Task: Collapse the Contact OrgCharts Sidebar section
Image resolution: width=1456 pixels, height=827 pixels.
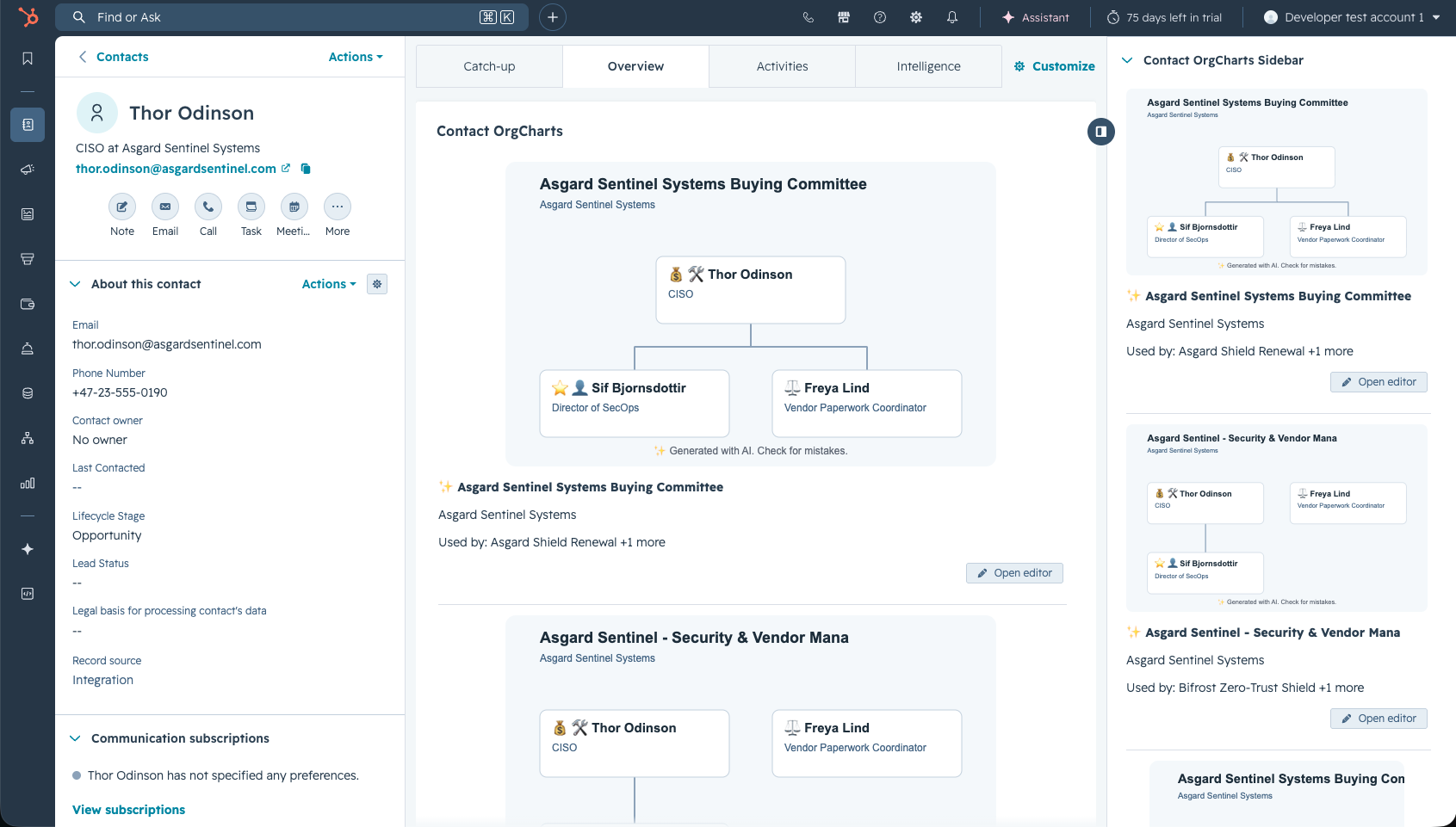Action: (1127, 60)
